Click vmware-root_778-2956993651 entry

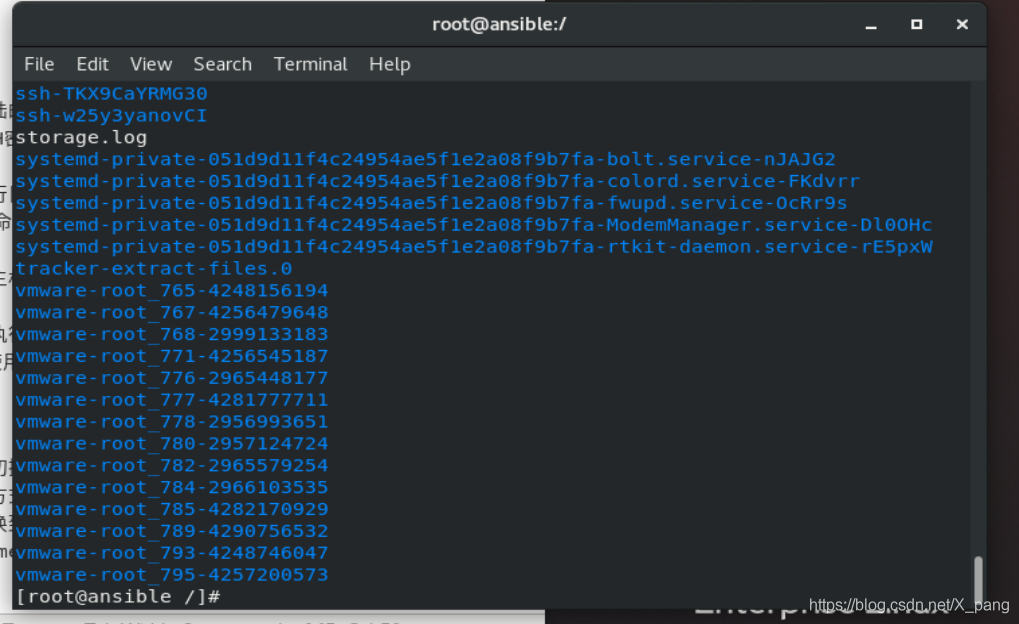(172, 422)
